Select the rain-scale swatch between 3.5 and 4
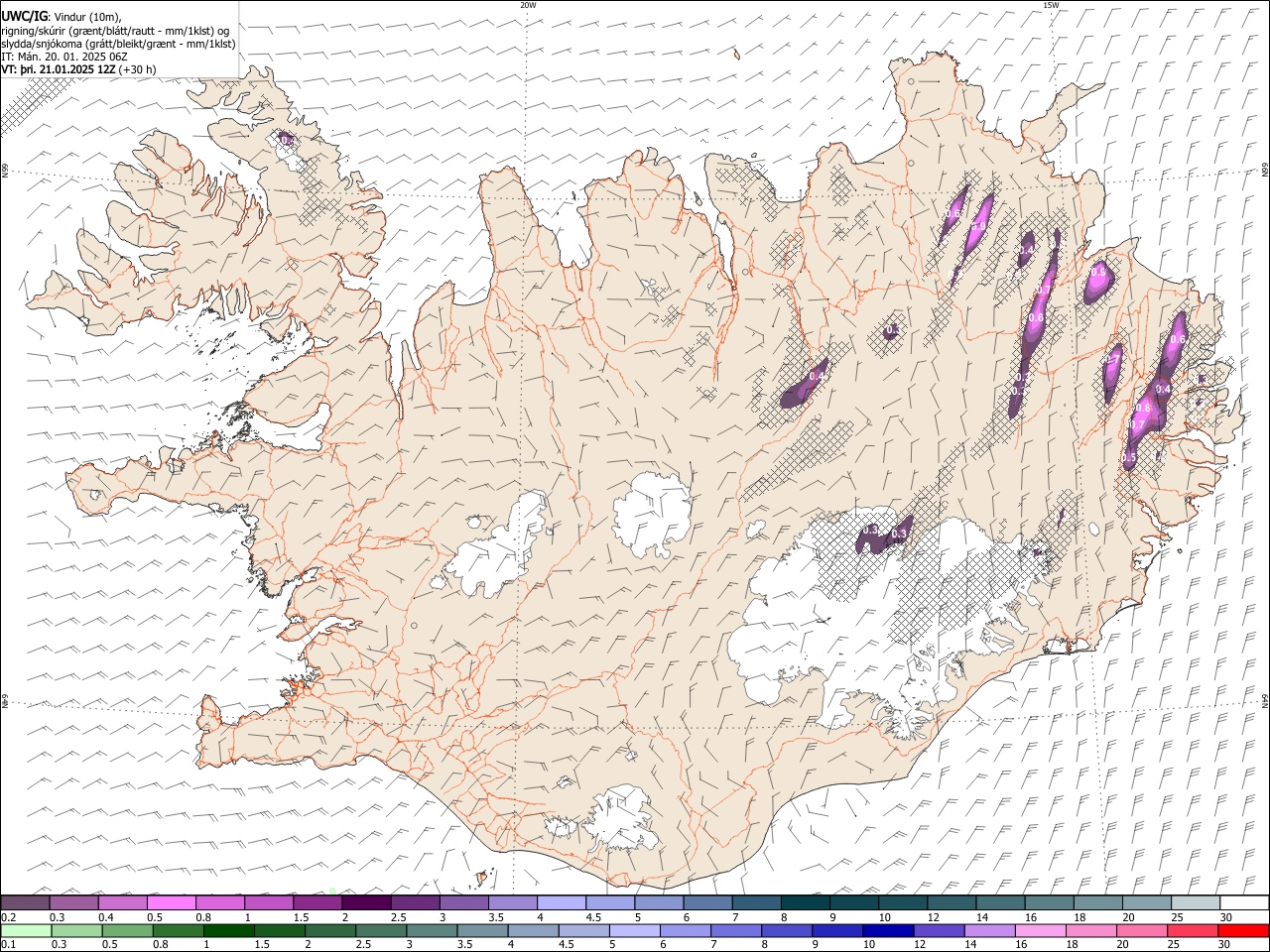Screen dimensions: 1270x952 coord(482,930)
